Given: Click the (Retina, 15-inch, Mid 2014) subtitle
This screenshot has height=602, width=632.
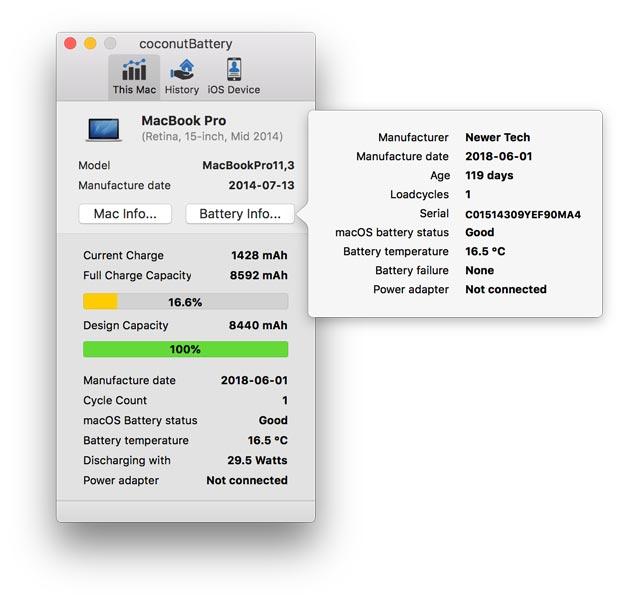Looking at the screenshot, I should [x=212, y=137].
